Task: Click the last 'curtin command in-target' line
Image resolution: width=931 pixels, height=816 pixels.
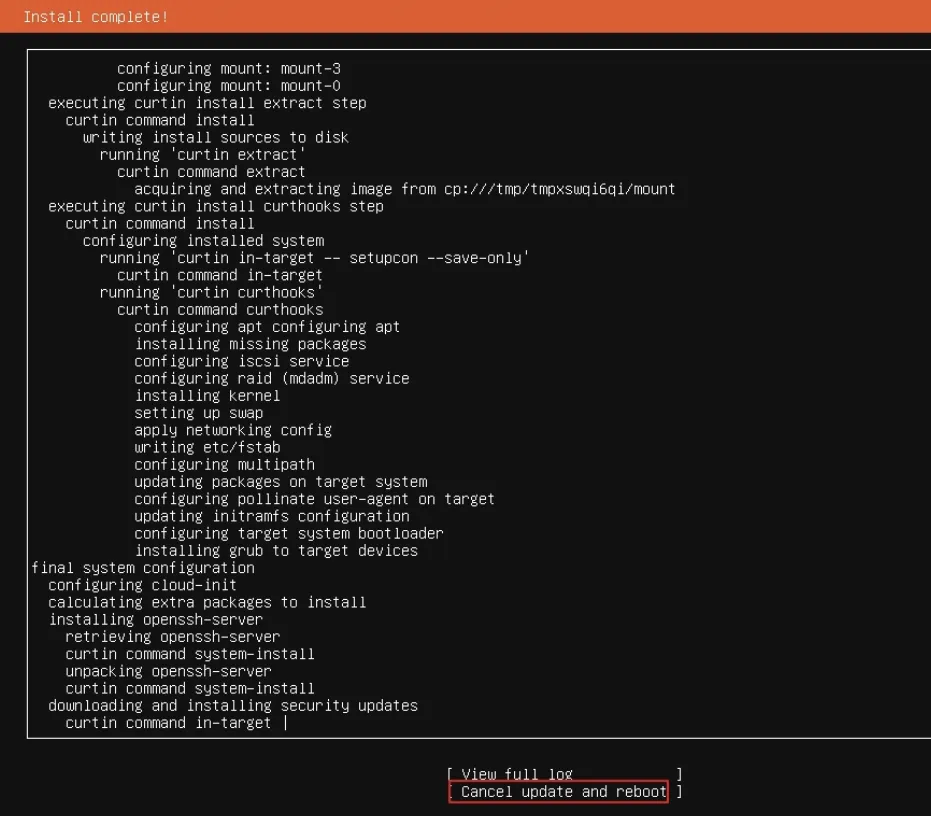Action: click(x=168, y=723)
